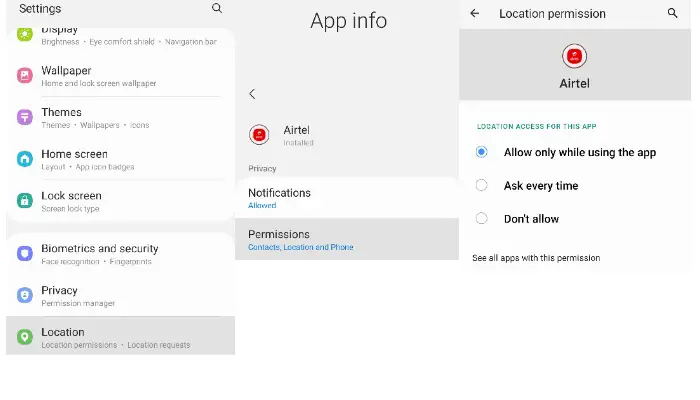The image size is (700, 400).
Task: Tap the Biometrics and security shield icon
Action: 25,254
